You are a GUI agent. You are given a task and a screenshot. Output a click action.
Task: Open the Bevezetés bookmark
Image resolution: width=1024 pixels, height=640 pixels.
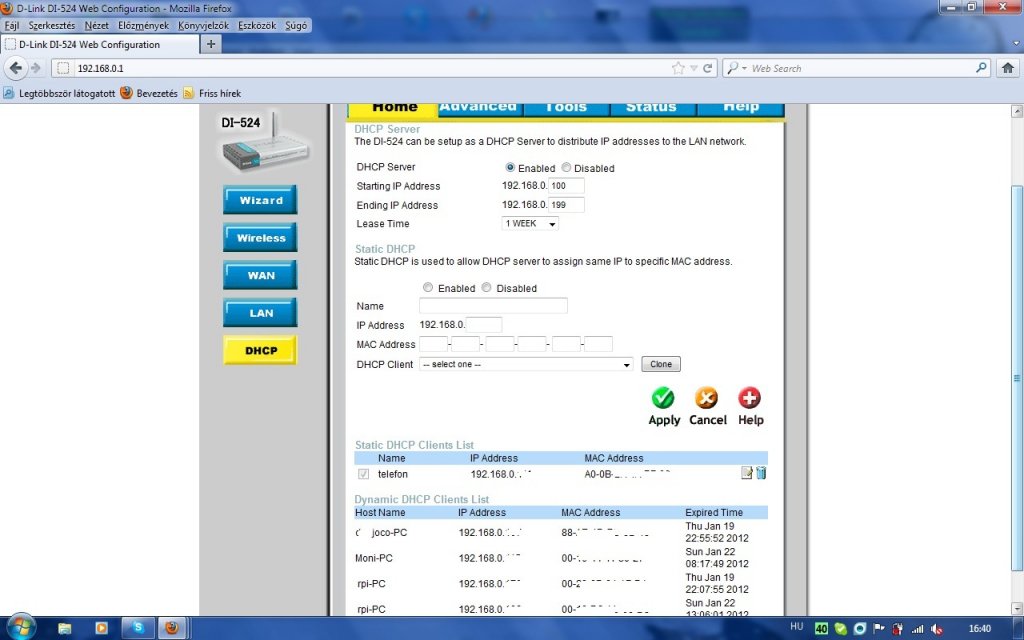(x=149, y=93)
